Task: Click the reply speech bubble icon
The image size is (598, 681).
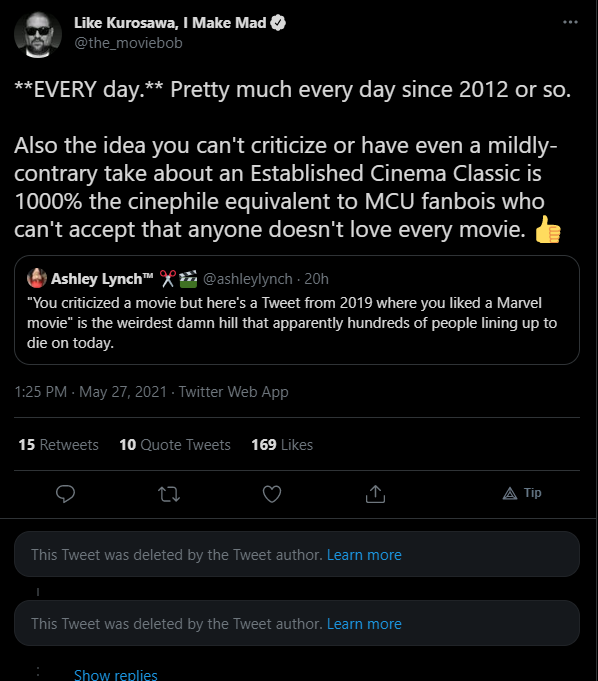Action: (66, 494)
